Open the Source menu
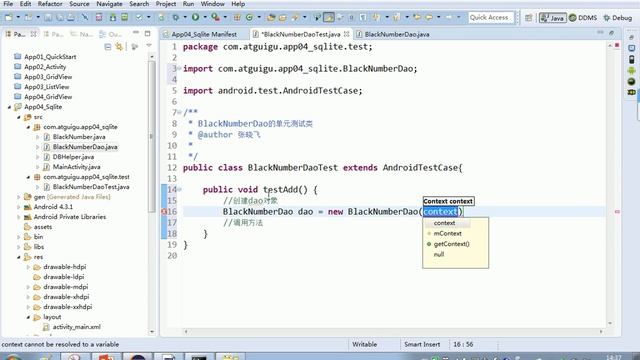This screenshot has width=640, height=360. click(79, 4)
